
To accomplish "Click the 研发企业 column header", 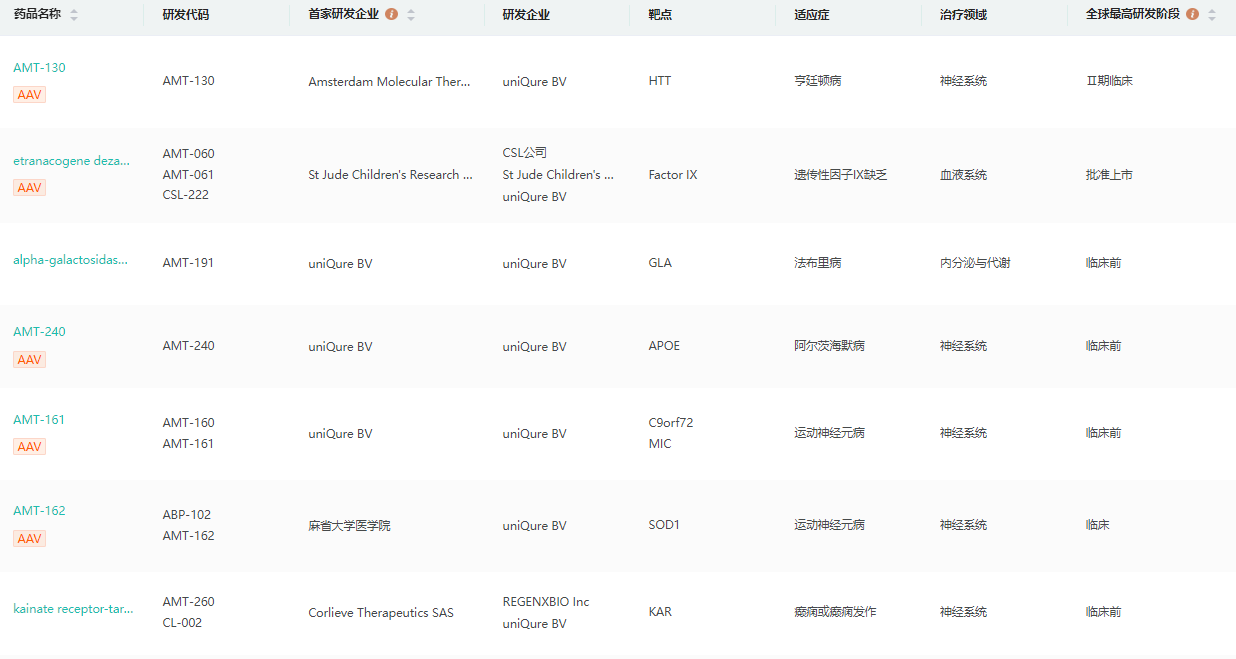I will pos(526,15).
